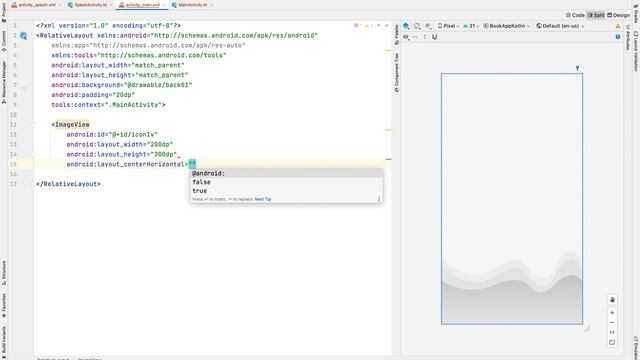Open the View Options eye menu
This screenshot has width=640, height=360.
[406, 37]
